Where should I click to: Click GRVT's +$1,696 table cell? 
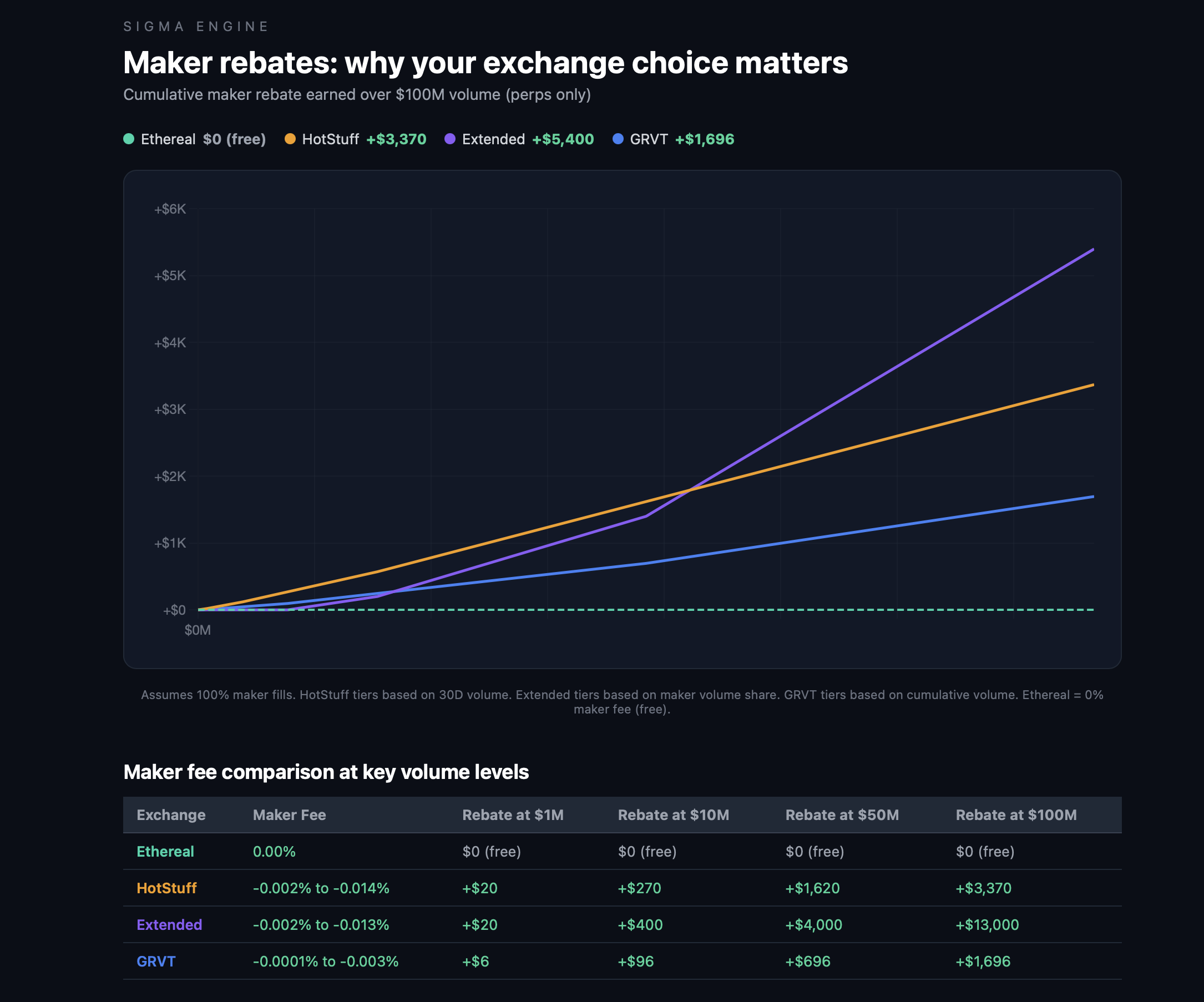983,961
